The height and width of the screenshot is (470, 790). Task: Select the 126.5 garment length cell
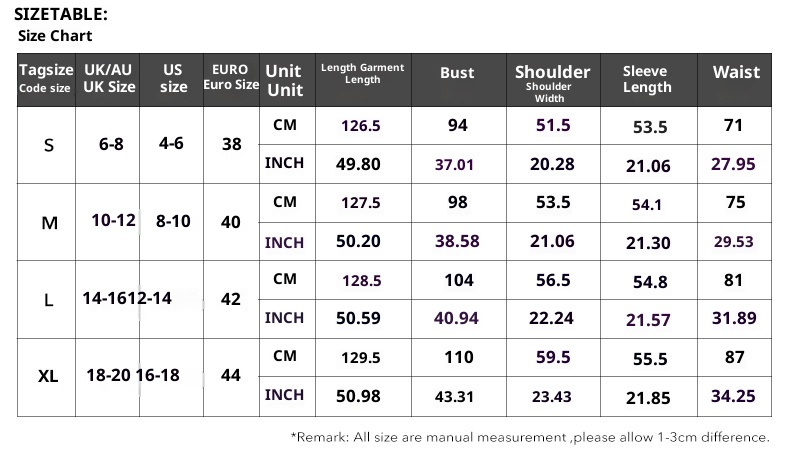[361, 126]
